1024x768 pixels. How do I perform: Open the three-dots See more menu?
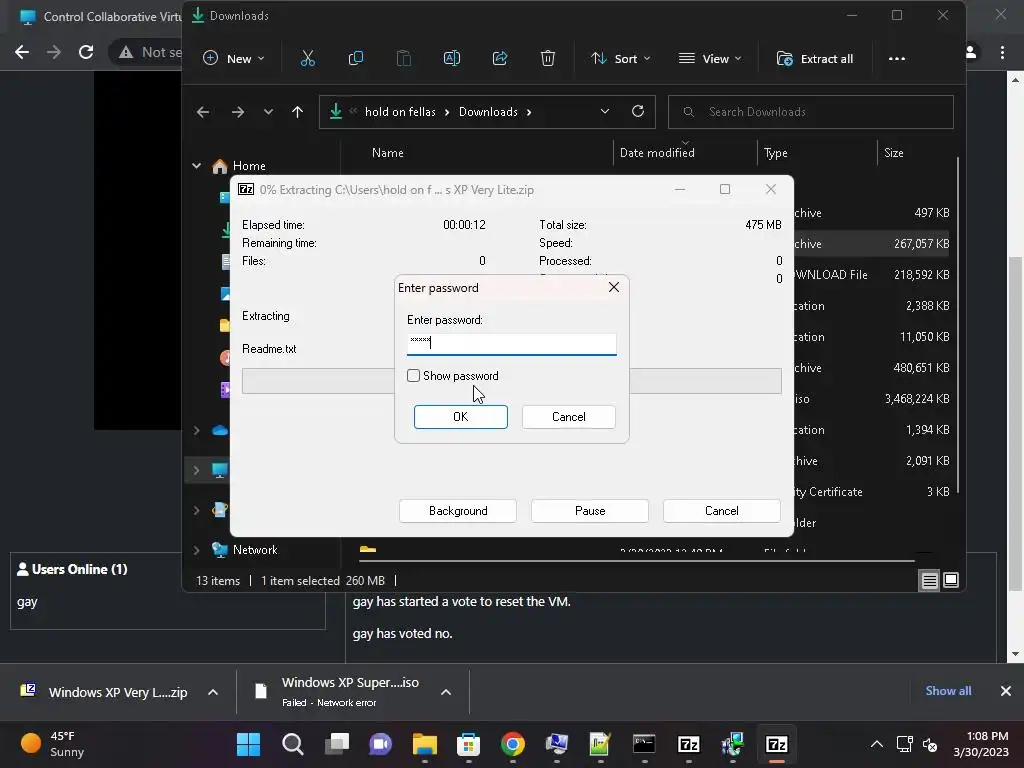pos(897,59)
